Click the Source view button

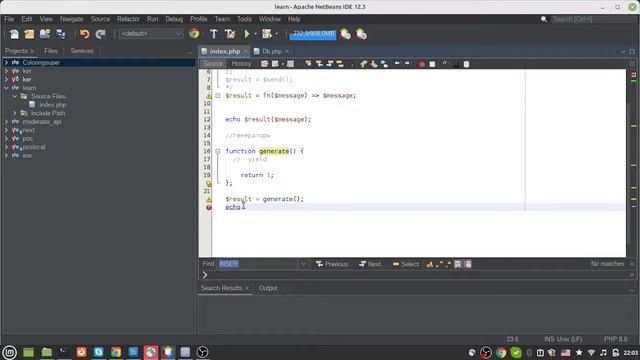pos(213,64)
